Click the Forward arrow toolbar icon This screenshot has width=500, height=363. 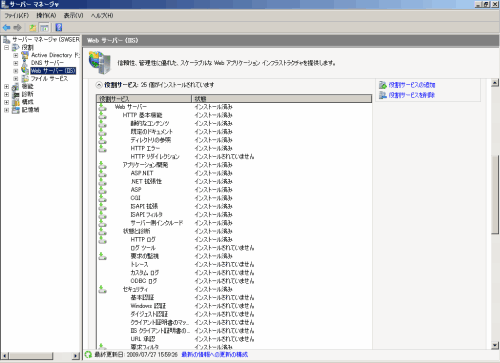(x=17, y=28)
